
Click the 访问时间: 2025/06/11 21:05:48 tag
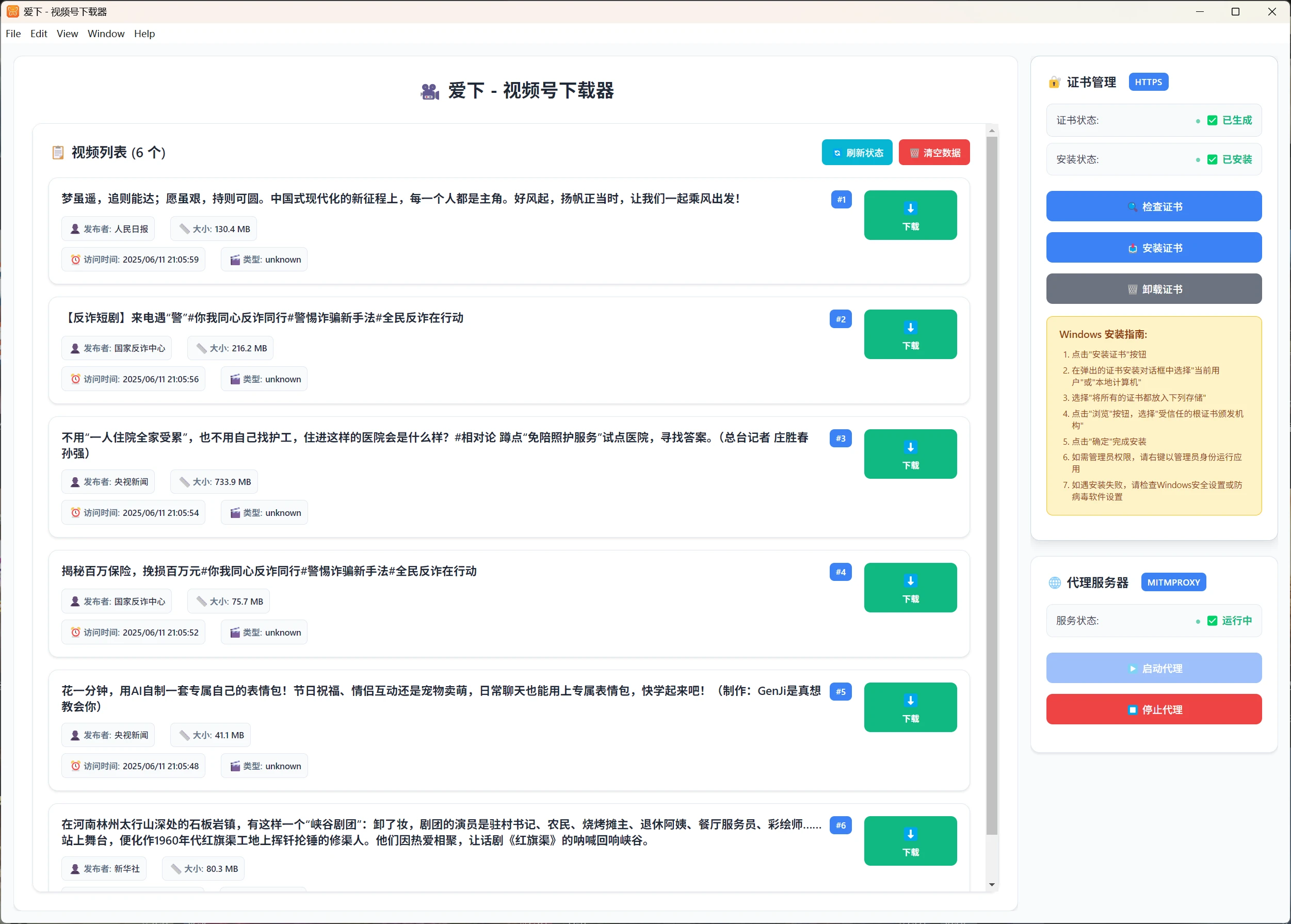tap(133, 766)
